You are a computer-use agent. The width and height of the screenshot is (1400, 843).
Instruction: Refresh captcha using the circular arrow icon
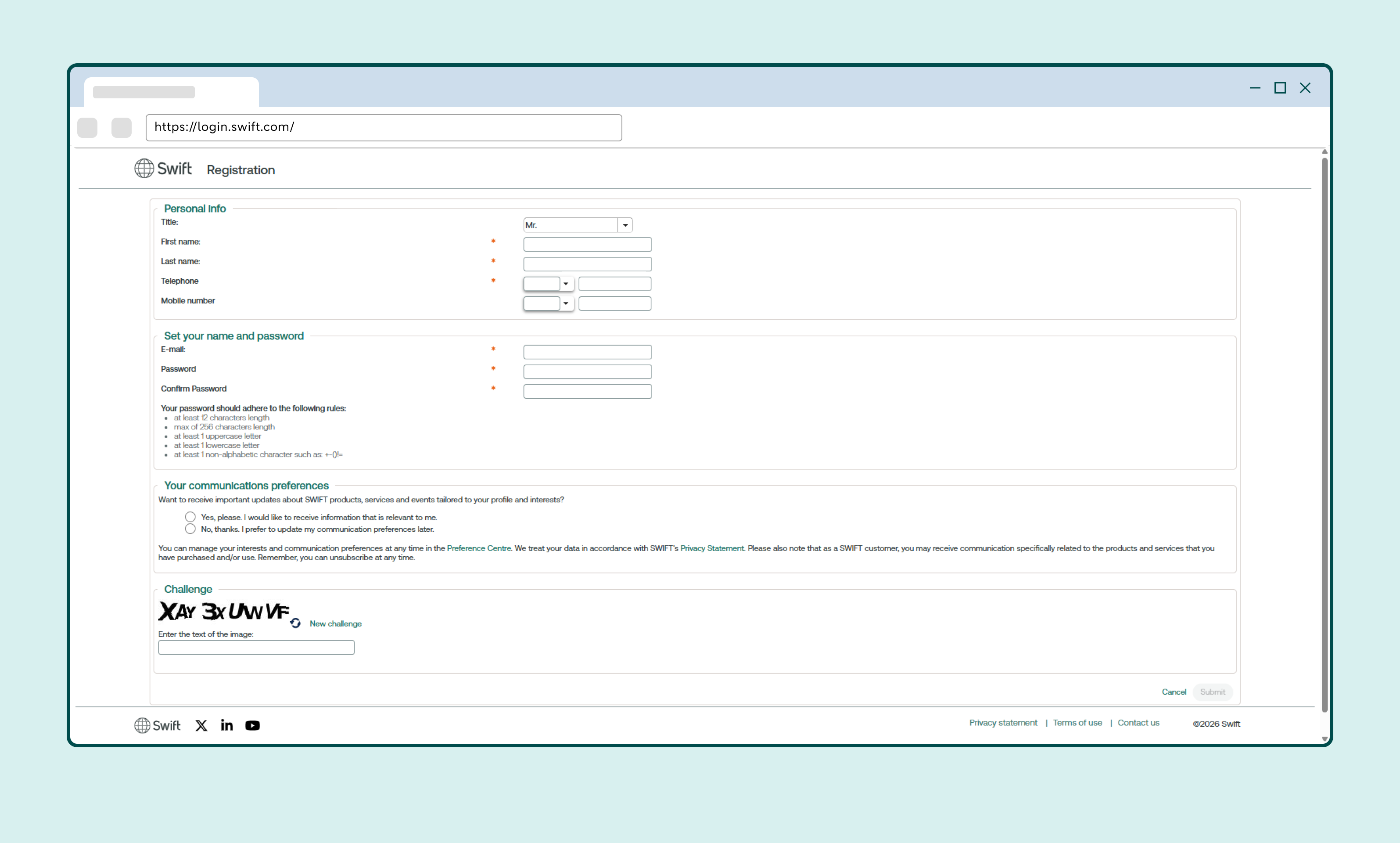[x=295, y=624]
